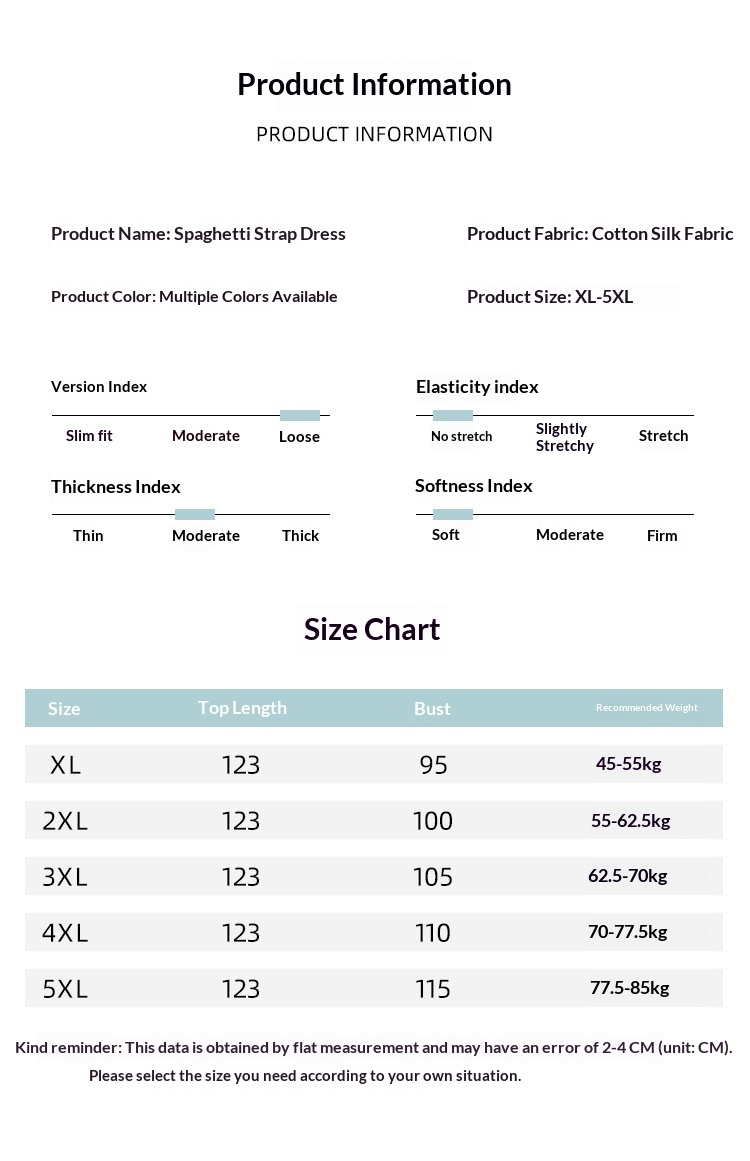The width and height of the screenshot is (750, 1161).
Task: Click the Product Fabric Cotton Silk text
Action: 600,234
